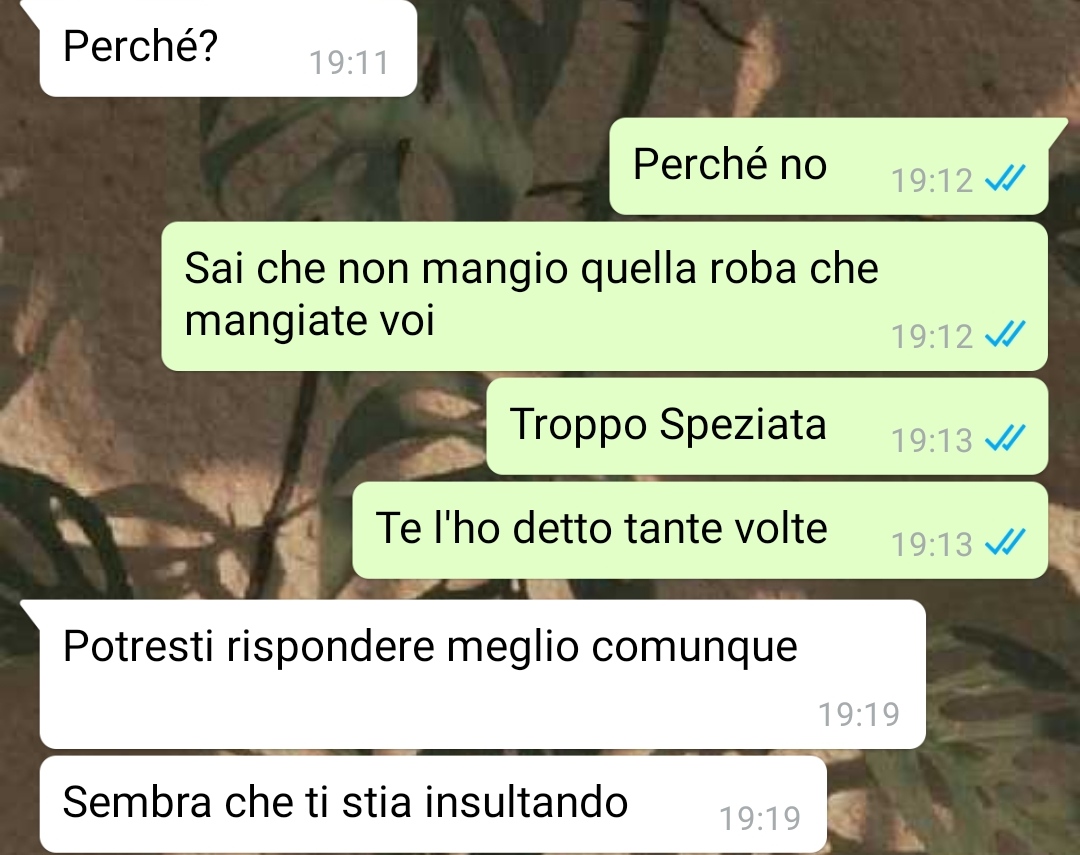Select the "Te l'ho detto tante volte" message

700,530
